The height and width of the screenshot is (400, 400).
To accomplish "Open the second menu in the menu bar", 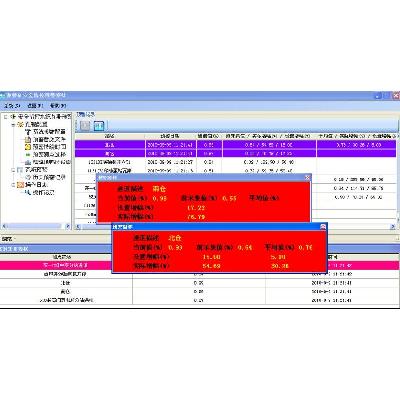I will point(35,106).
